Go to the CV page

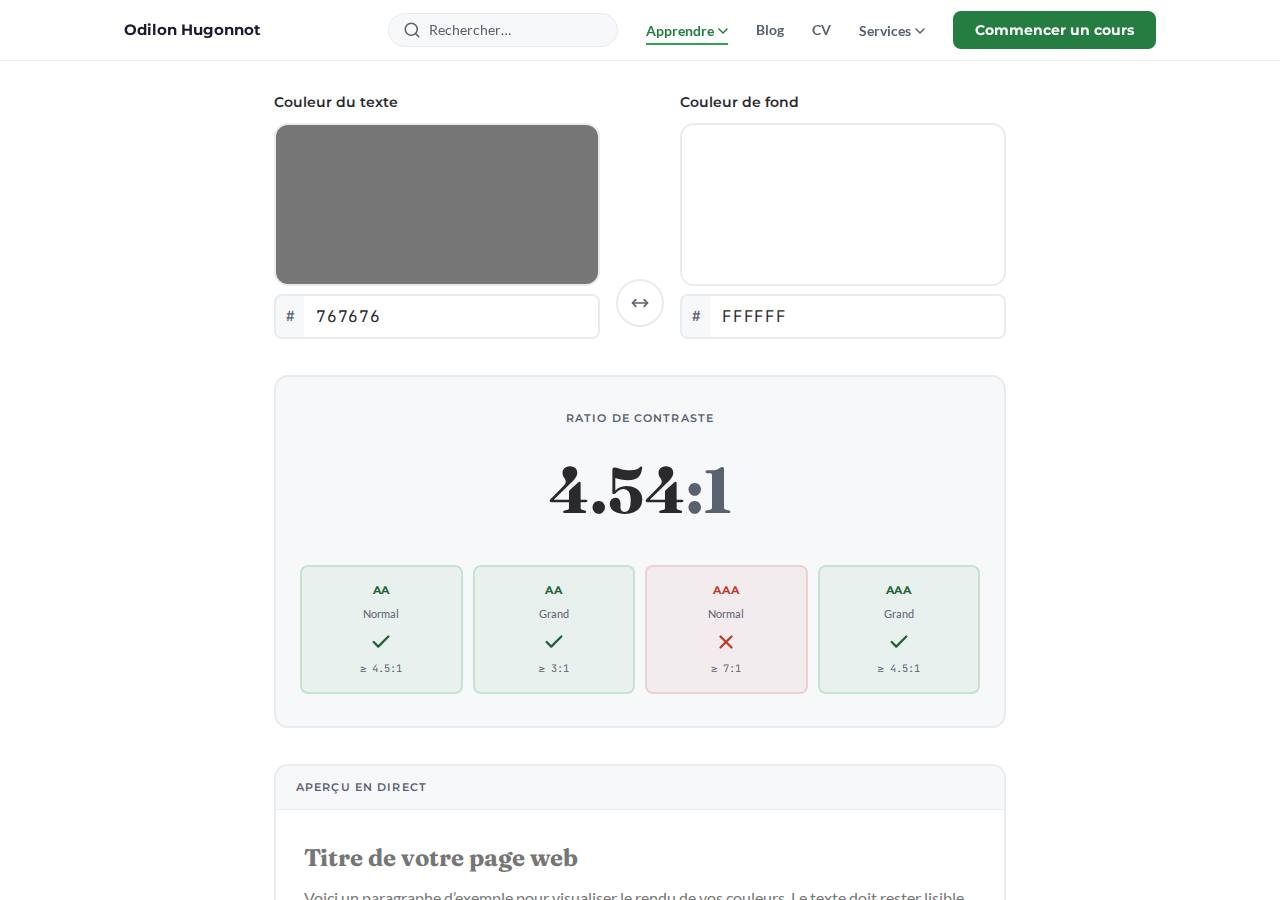coord(821,30)
